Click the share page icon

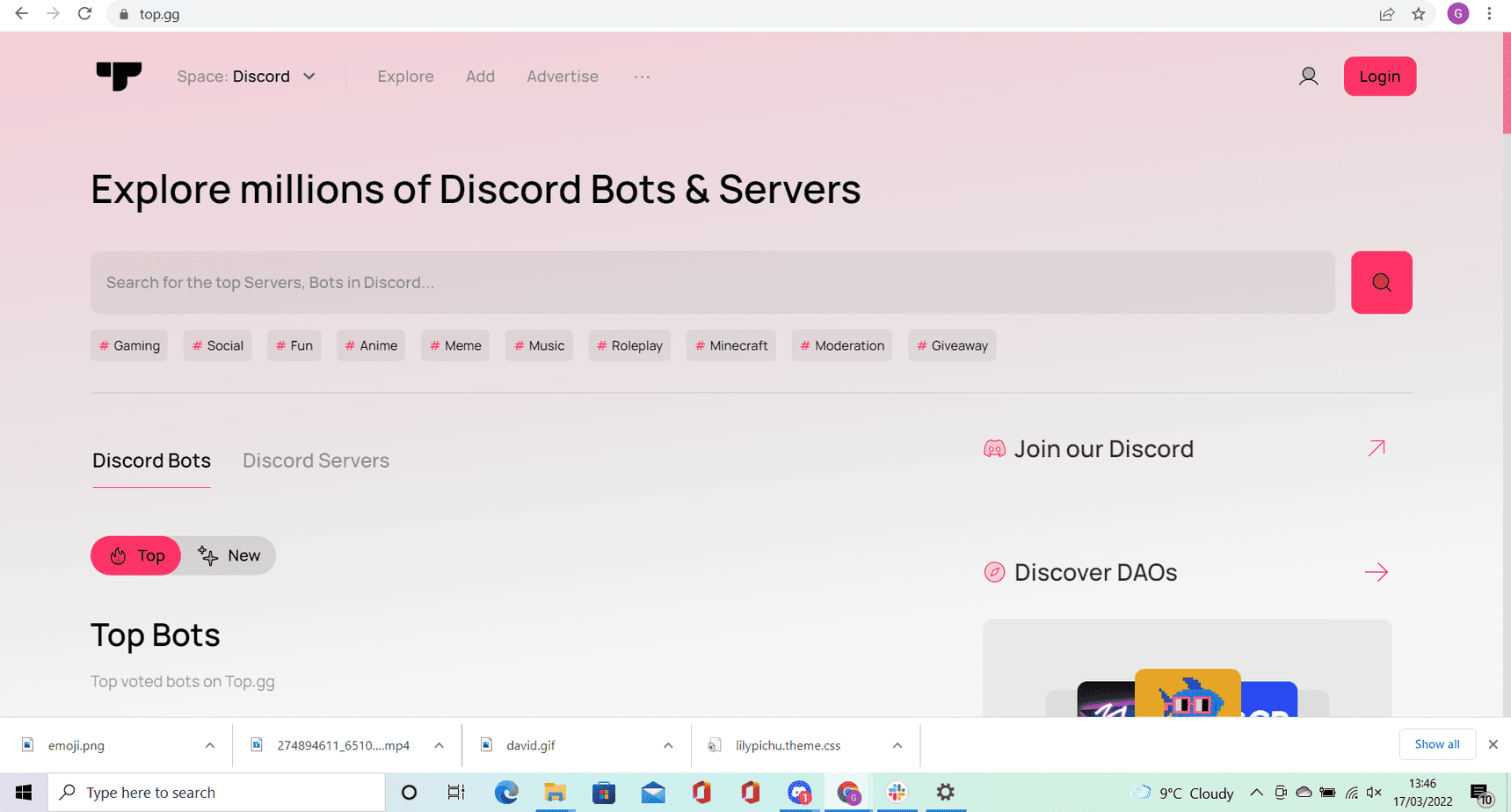pos(1386,14)
